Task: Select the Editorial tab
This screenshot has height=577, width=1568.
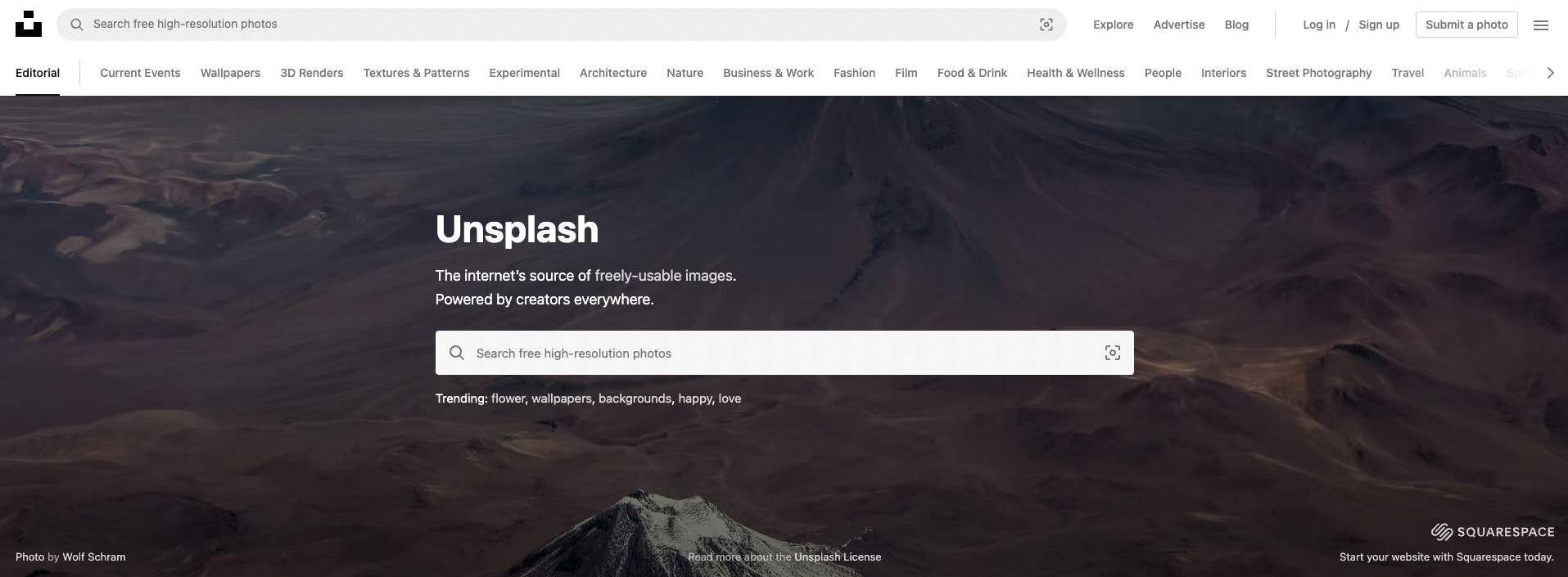Action: point(38,73)
